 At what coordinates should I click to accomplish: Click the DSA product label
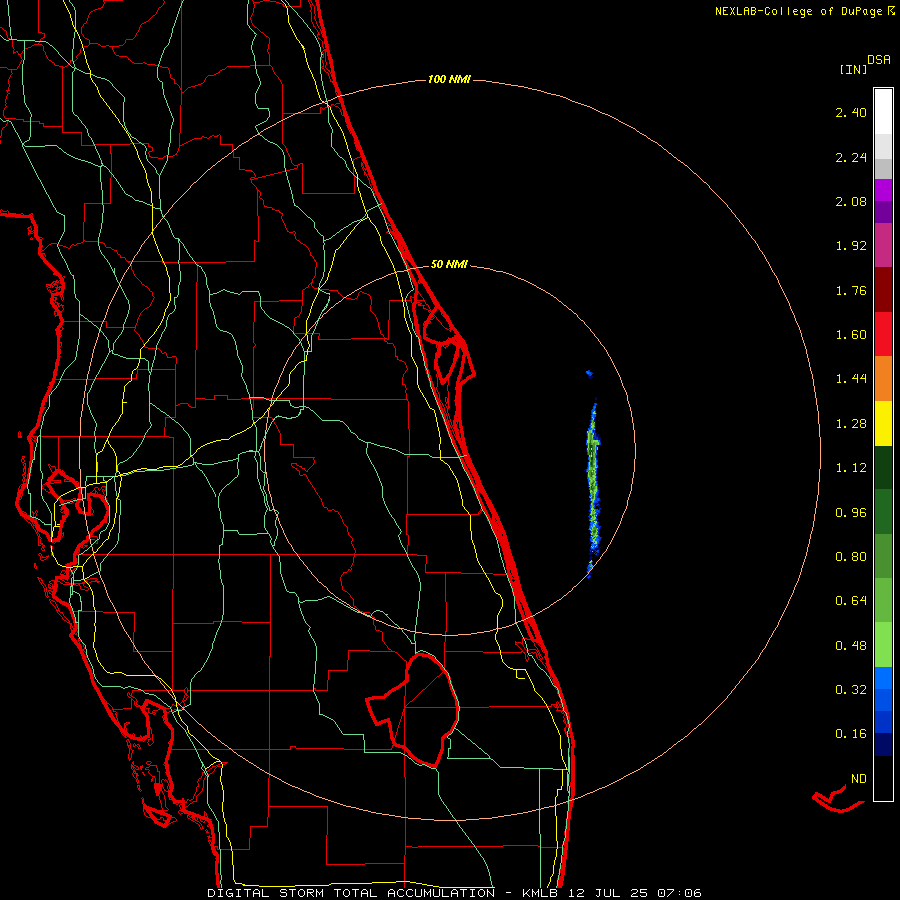point(879,60)
